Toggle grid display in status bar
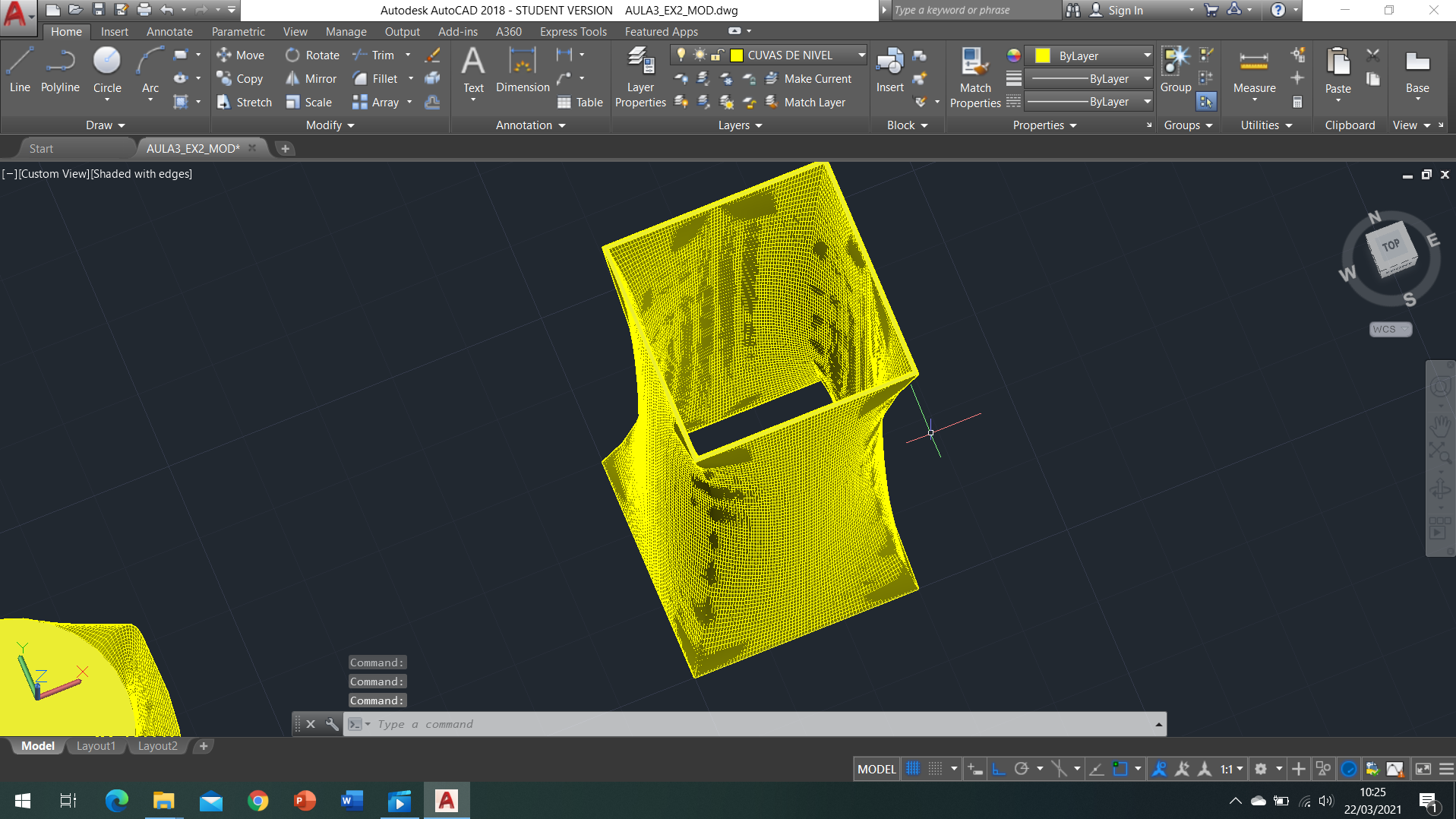 click(x=913, y=769)
